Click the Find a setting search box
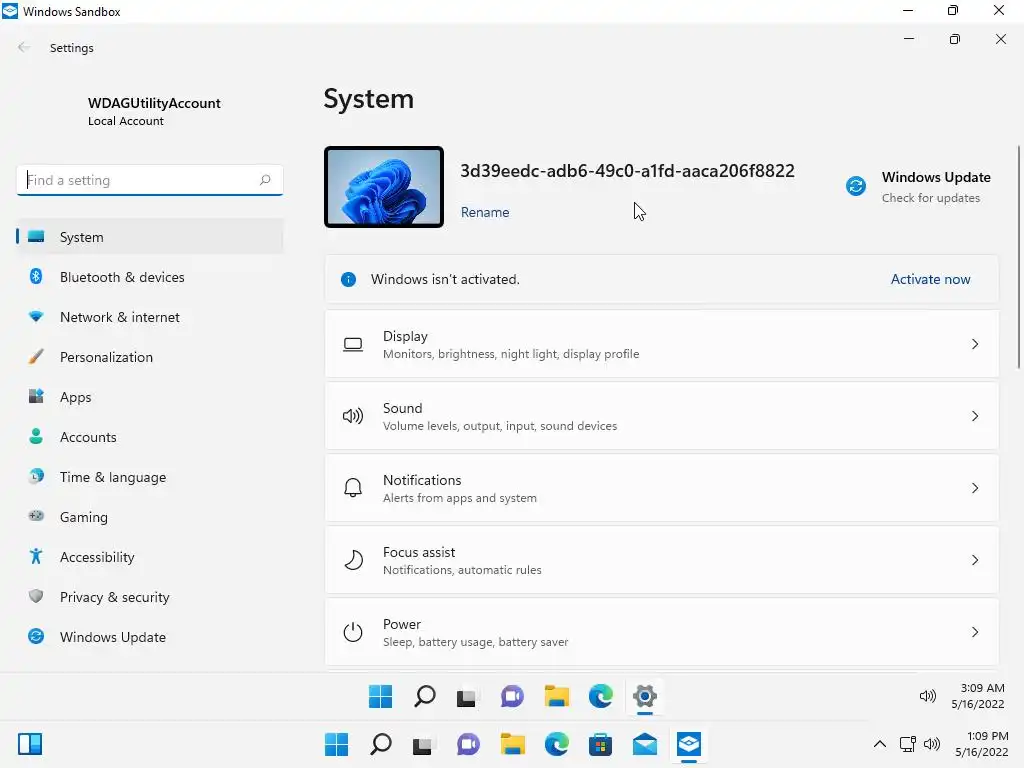Screen dimensions: 1024x768 (150, 180)
